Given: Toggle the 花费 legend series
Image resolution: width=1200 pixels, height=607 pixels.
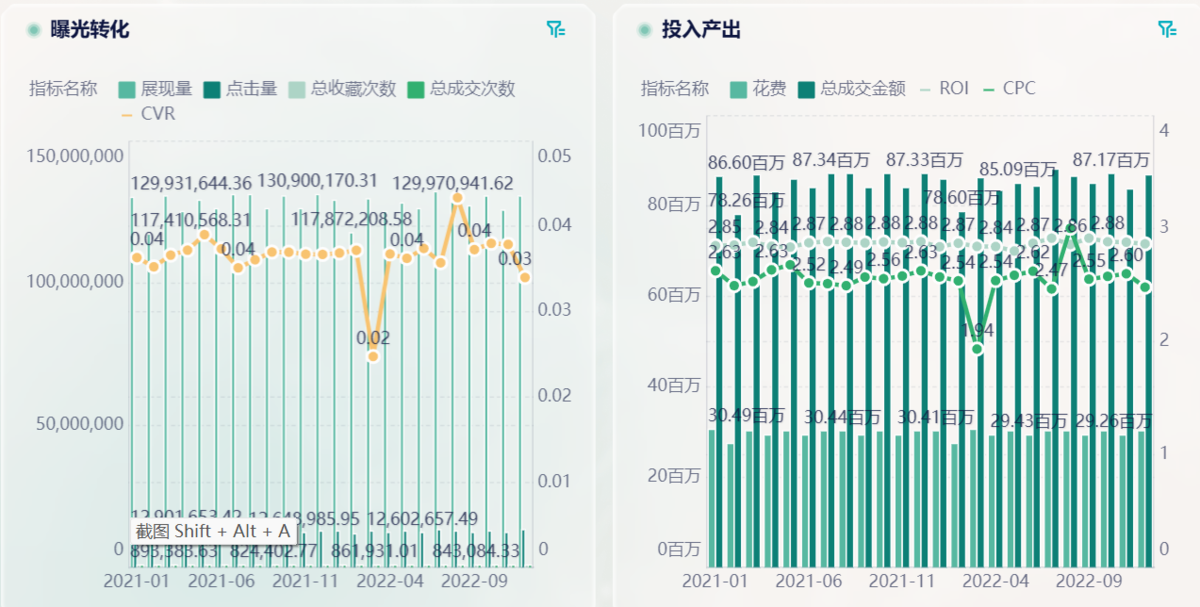Looking at the screenshot, I should click(739, 89).
